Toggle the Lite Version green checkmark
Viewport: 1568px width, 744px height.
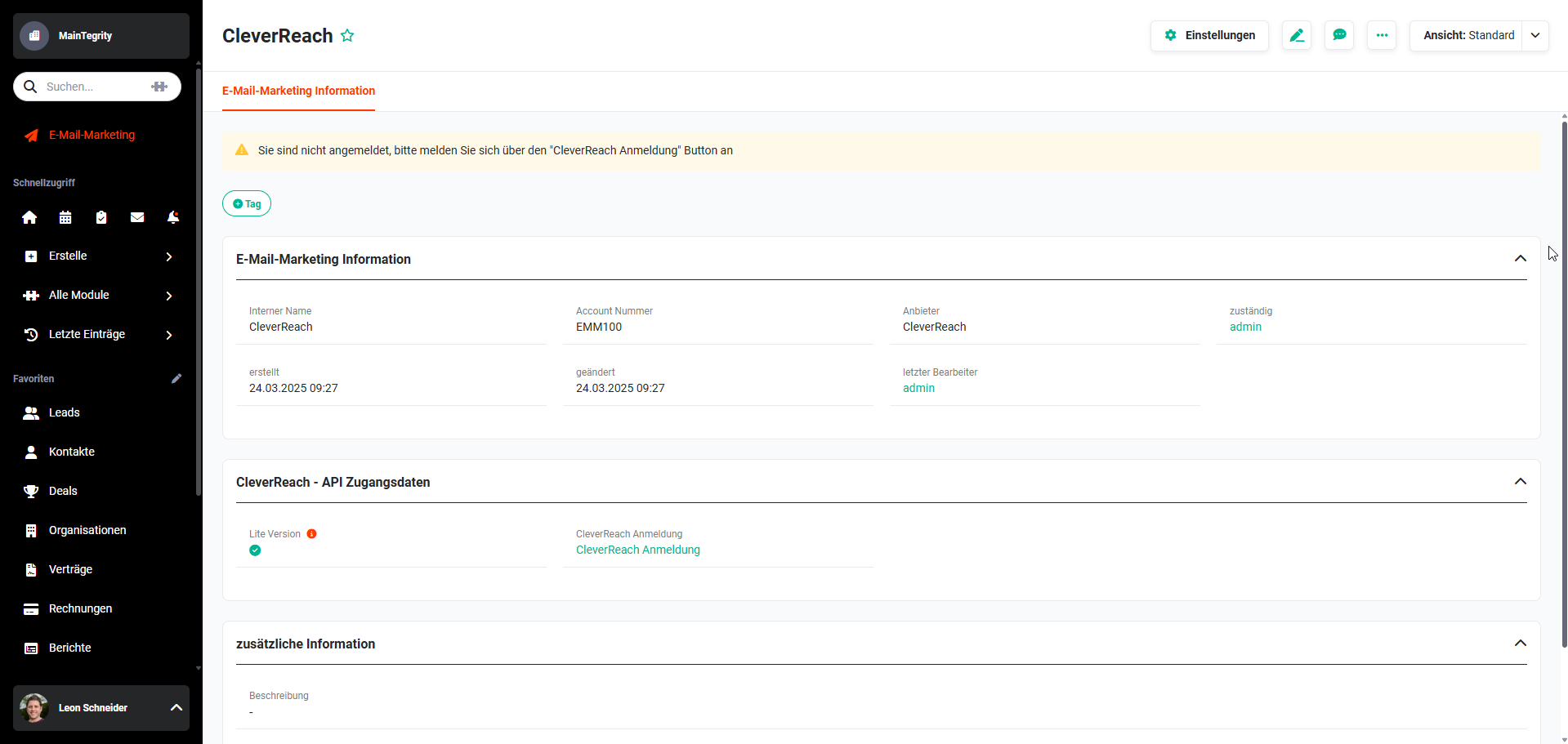point(255,550)
